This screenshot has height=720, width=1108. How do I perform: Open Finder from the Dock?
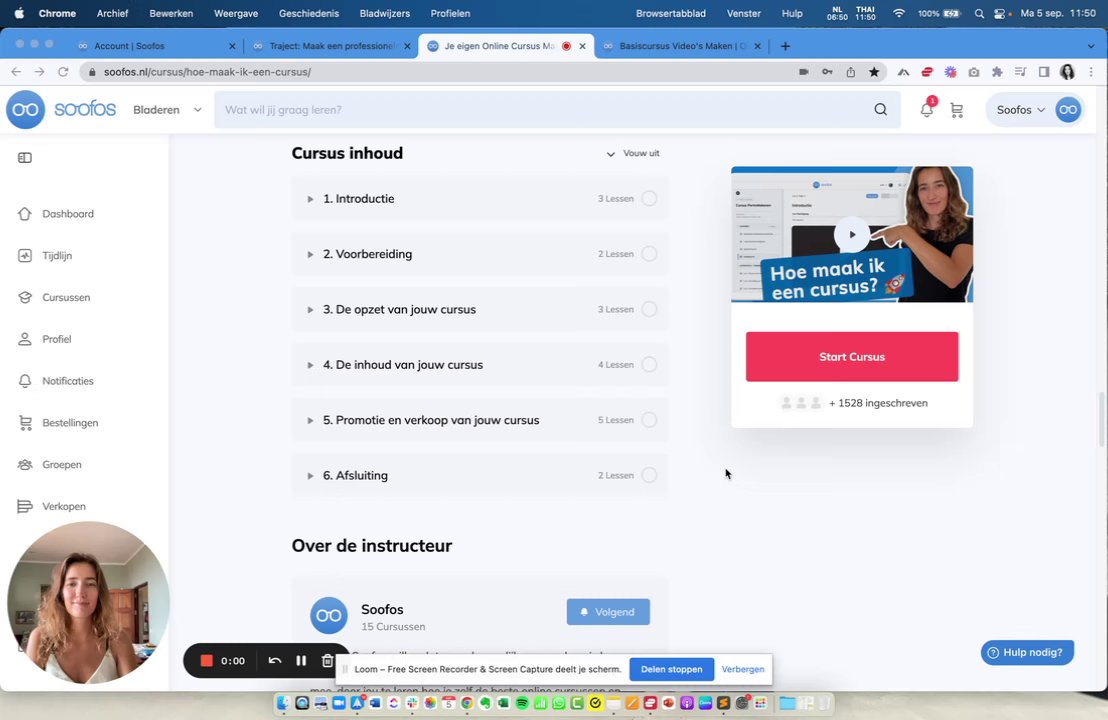[283, 703]
